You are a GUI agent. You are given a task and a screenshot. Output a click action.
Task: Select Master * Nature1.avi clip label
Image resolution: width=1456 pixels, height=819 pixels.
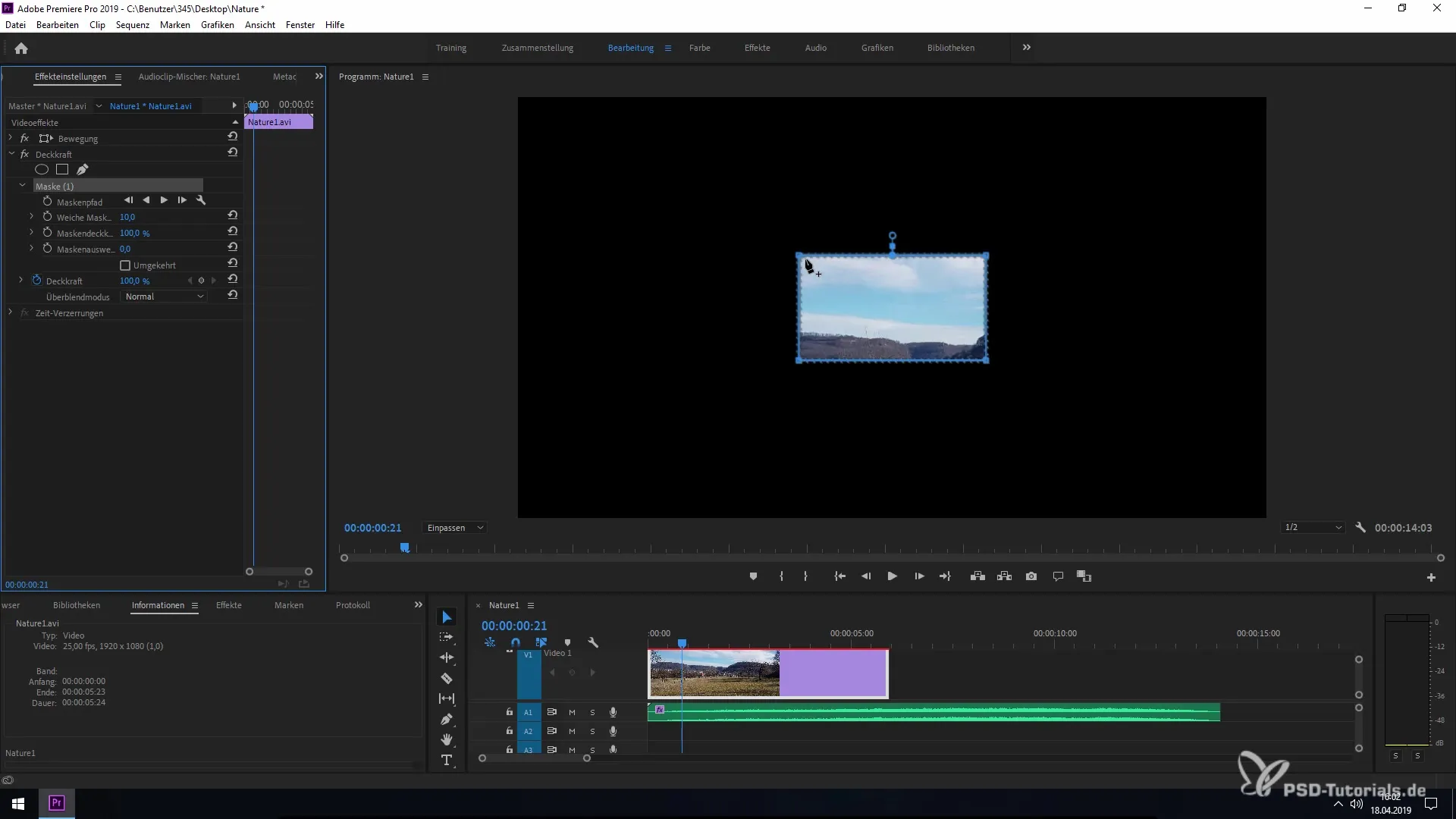(x=47, y=106)
